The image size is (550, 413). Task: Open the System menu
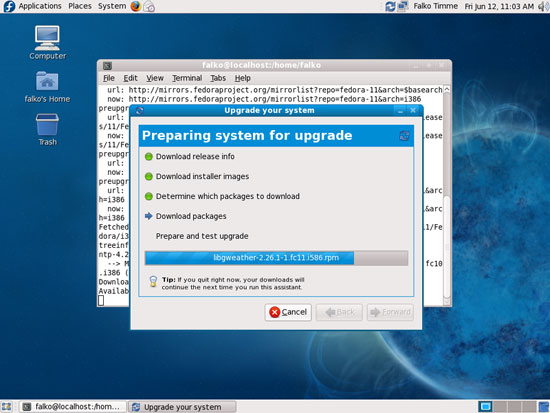[112, 6]
